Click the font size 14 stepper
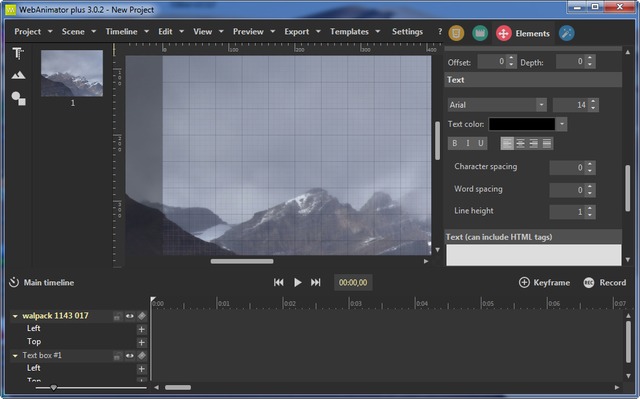640x399 pixels. click(593, 105)
